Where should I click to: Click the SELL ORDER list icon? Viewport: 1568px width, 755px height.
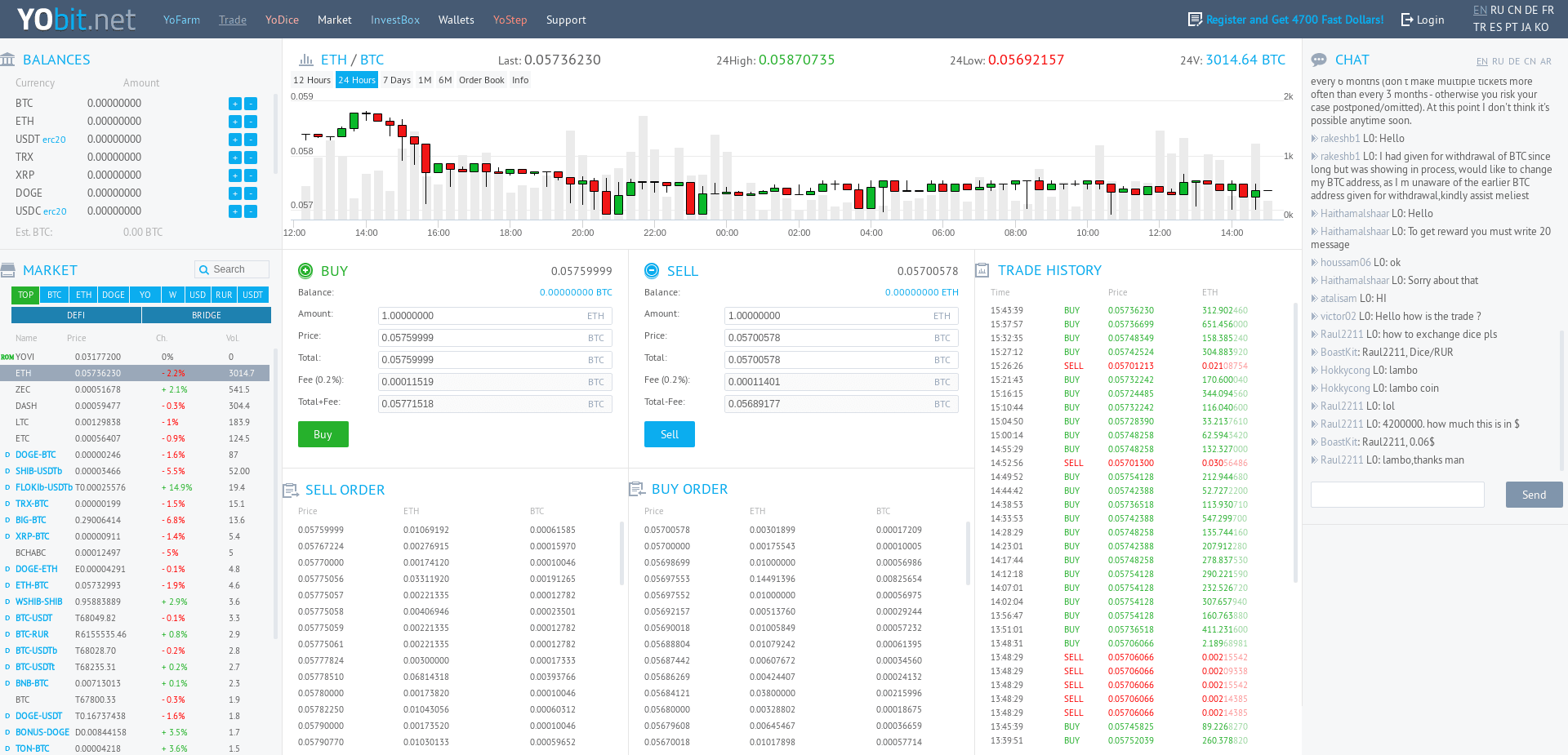tap(291, 489)
